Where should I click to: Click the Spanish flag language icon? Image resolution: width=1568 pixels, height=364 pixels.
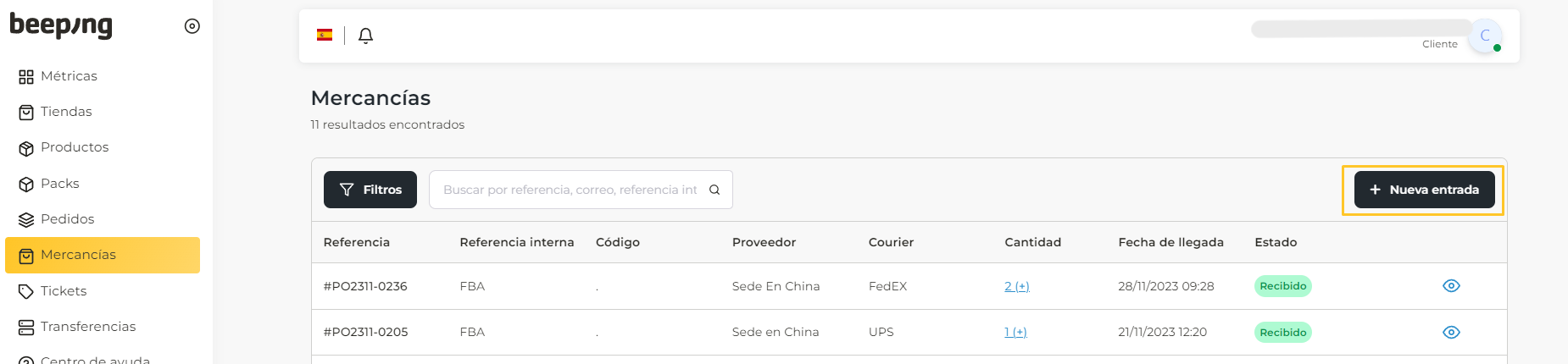[x=325, y=35]
